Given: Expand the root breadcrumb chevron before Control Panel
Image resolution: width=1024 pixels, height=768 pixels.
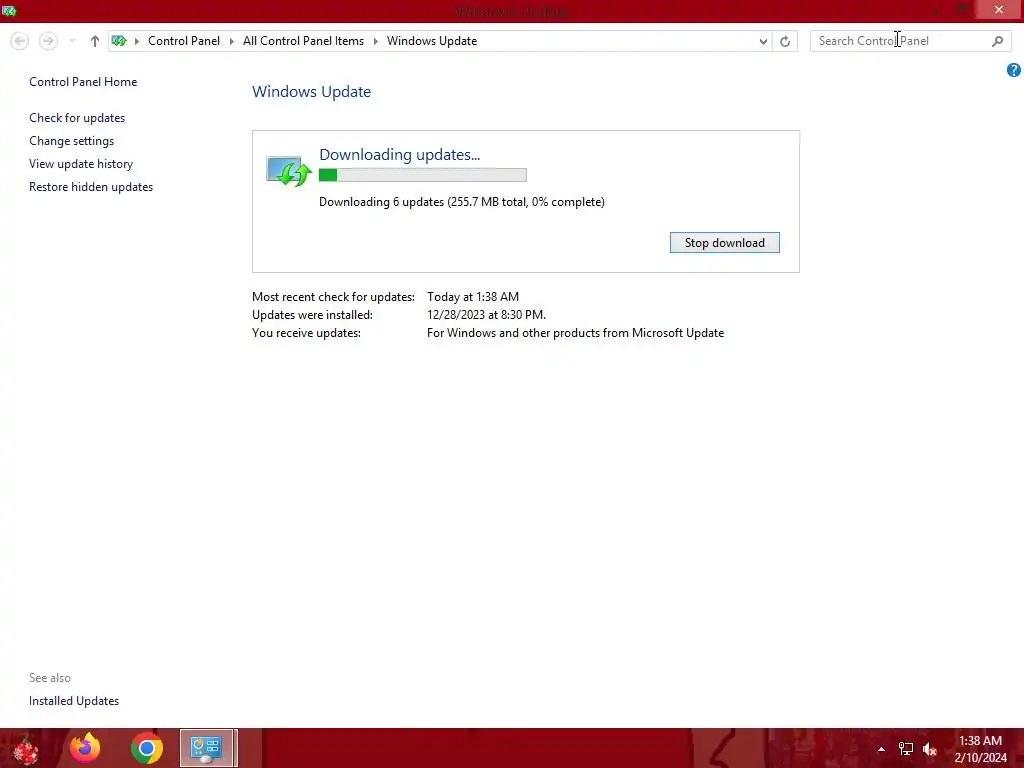Looking at the screenshot, I should coord(136,41).
